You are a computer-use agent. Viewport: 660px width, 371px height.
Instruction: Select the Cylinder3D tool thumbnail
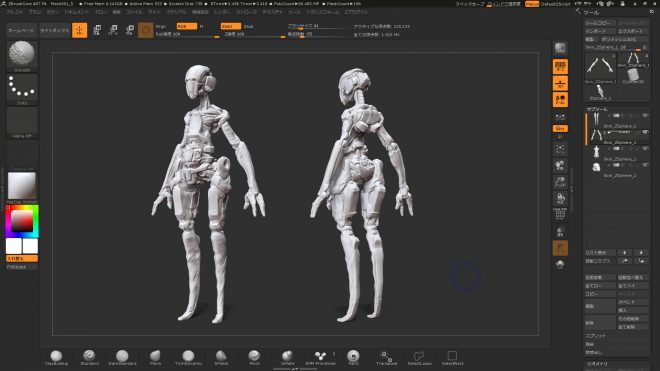coord(633,76)
